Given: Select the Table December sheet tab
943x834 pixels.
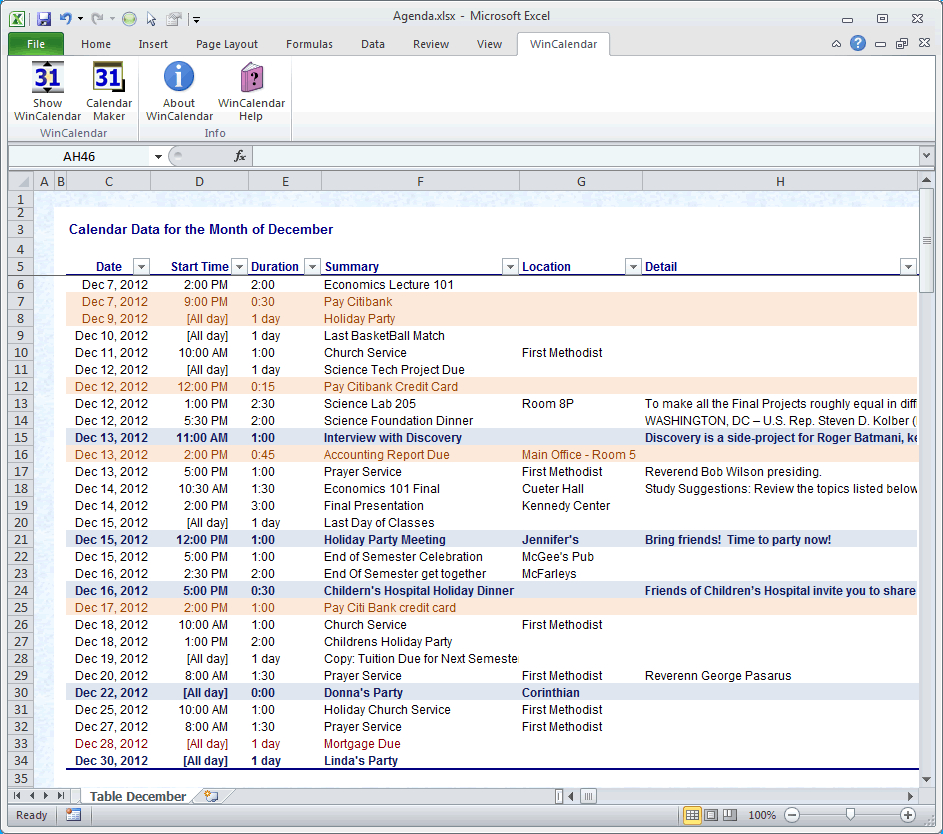Looking at the screenshot, I should pos(138,796).
